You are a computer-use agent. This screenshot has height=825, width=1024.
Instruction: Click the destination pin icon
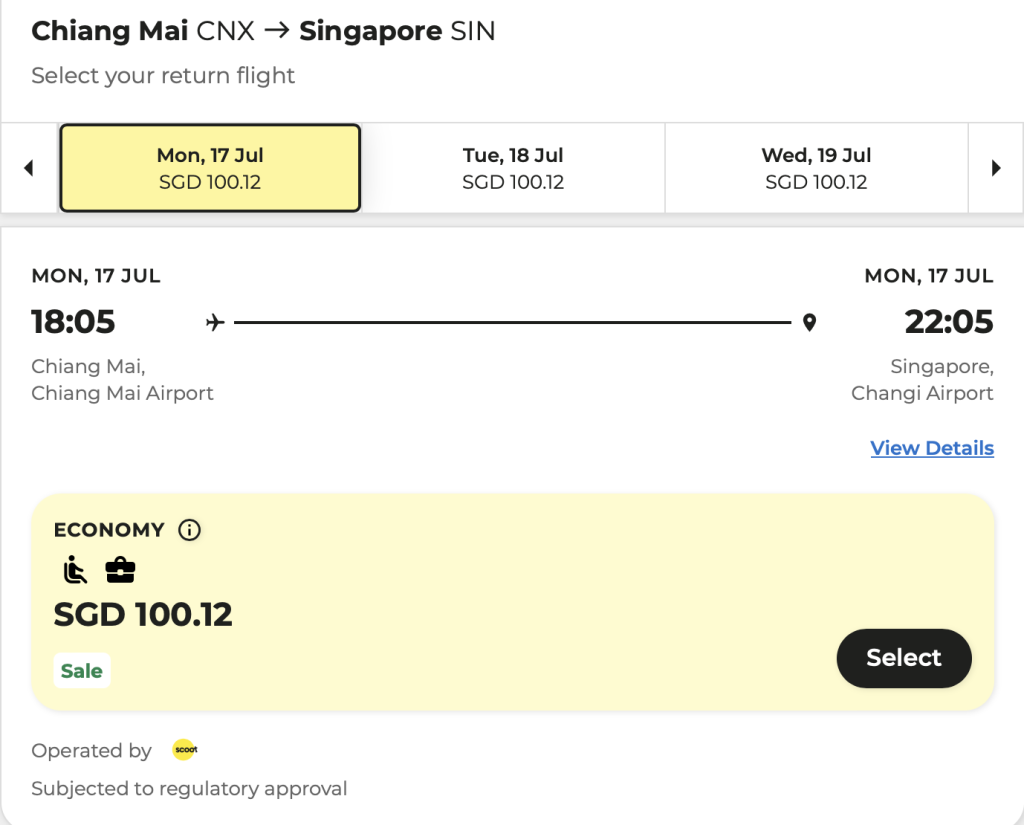[x=809, y=322]
